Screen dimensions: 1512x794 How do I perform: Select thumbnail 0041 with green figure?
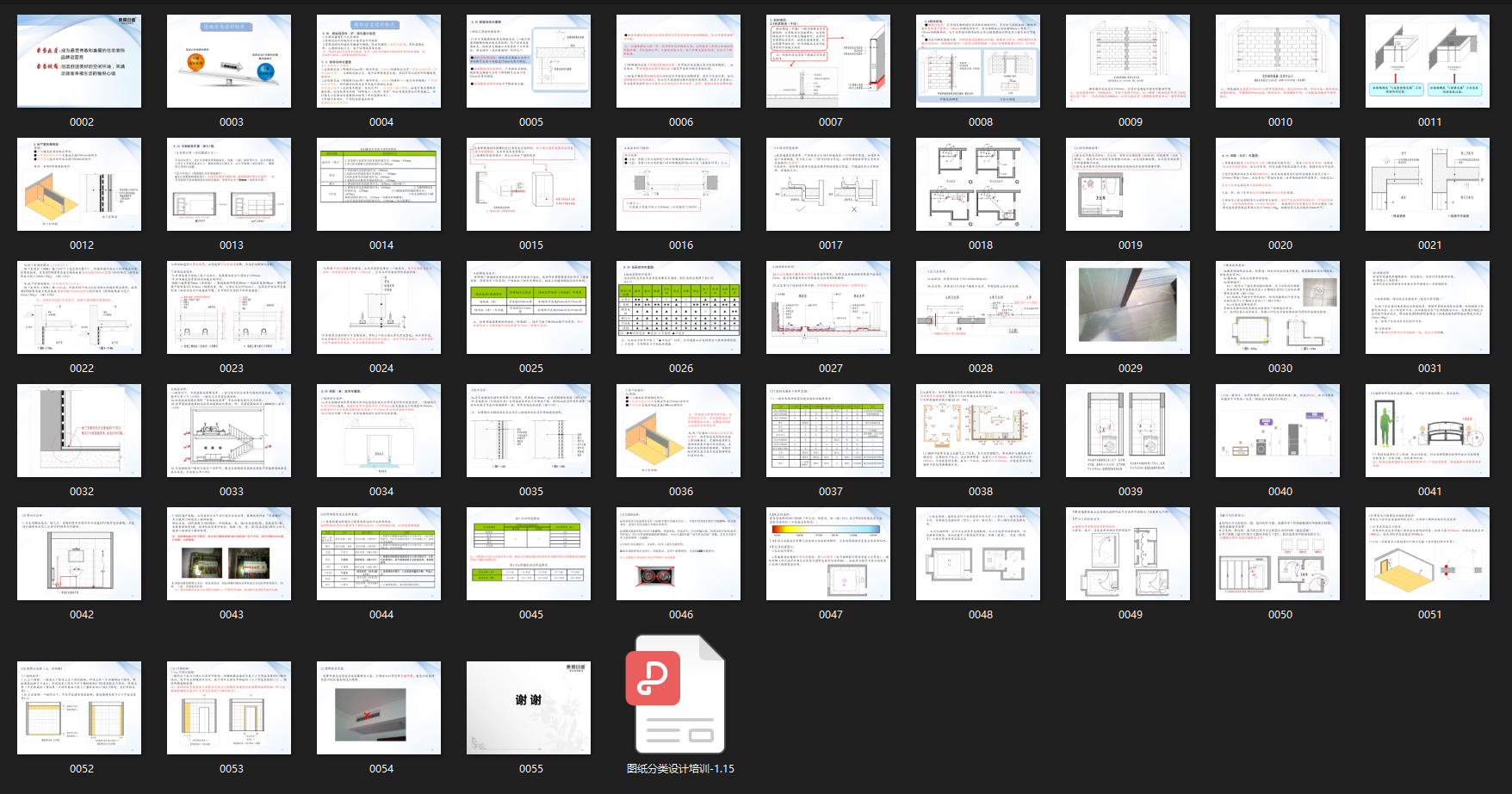[1428, 431]
